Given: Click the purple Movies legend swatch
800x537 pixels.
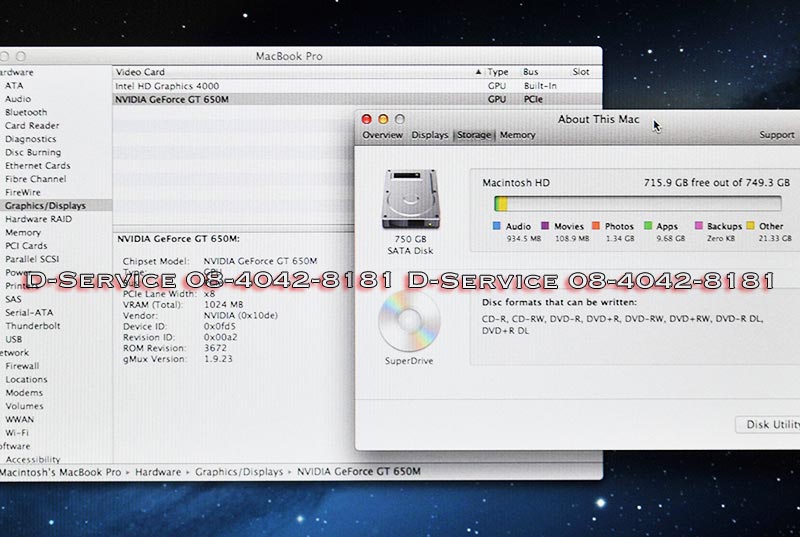Looking at the screenshot, I should 545,226.
